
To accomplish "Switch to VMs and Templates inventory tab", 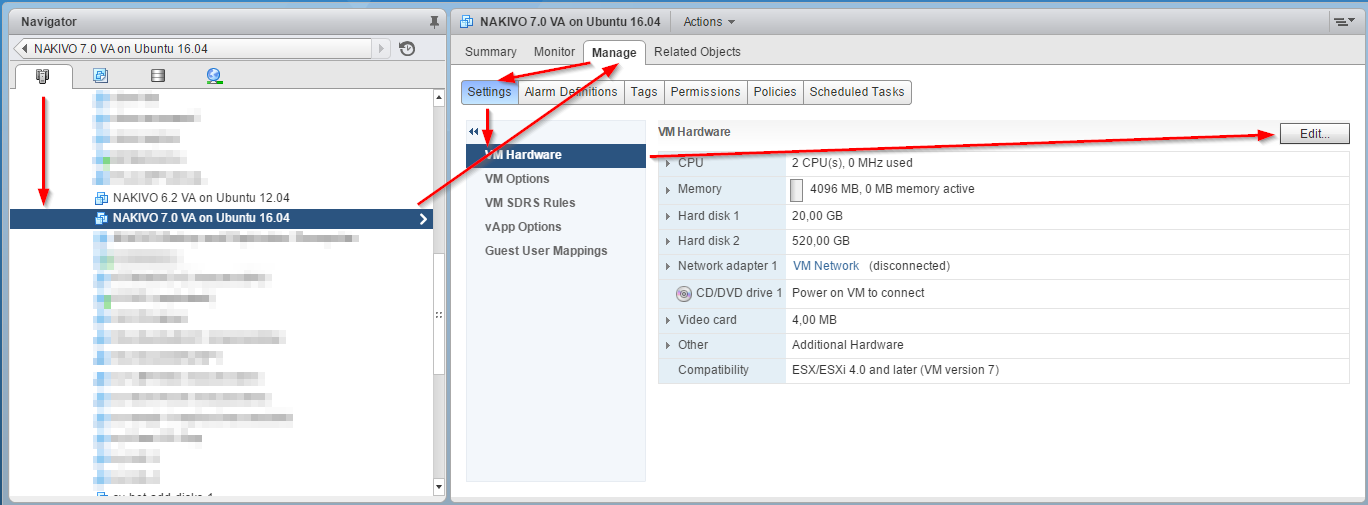I will click(x=100, y=76).
